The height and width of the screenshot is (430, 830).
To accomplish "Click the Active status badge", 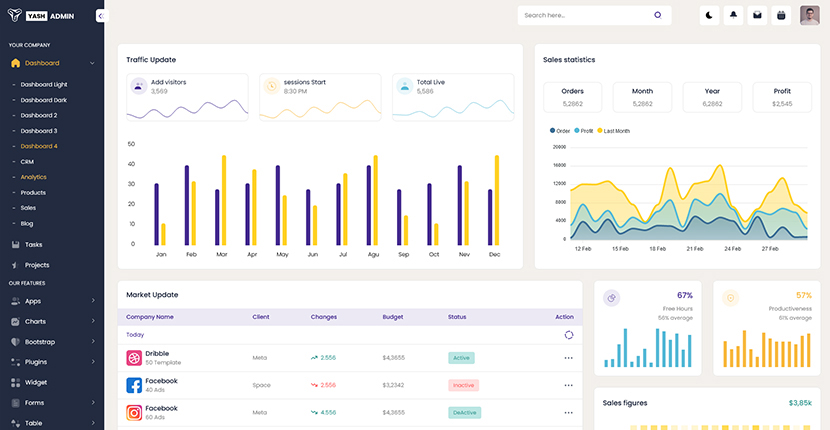I will [461, 358].
